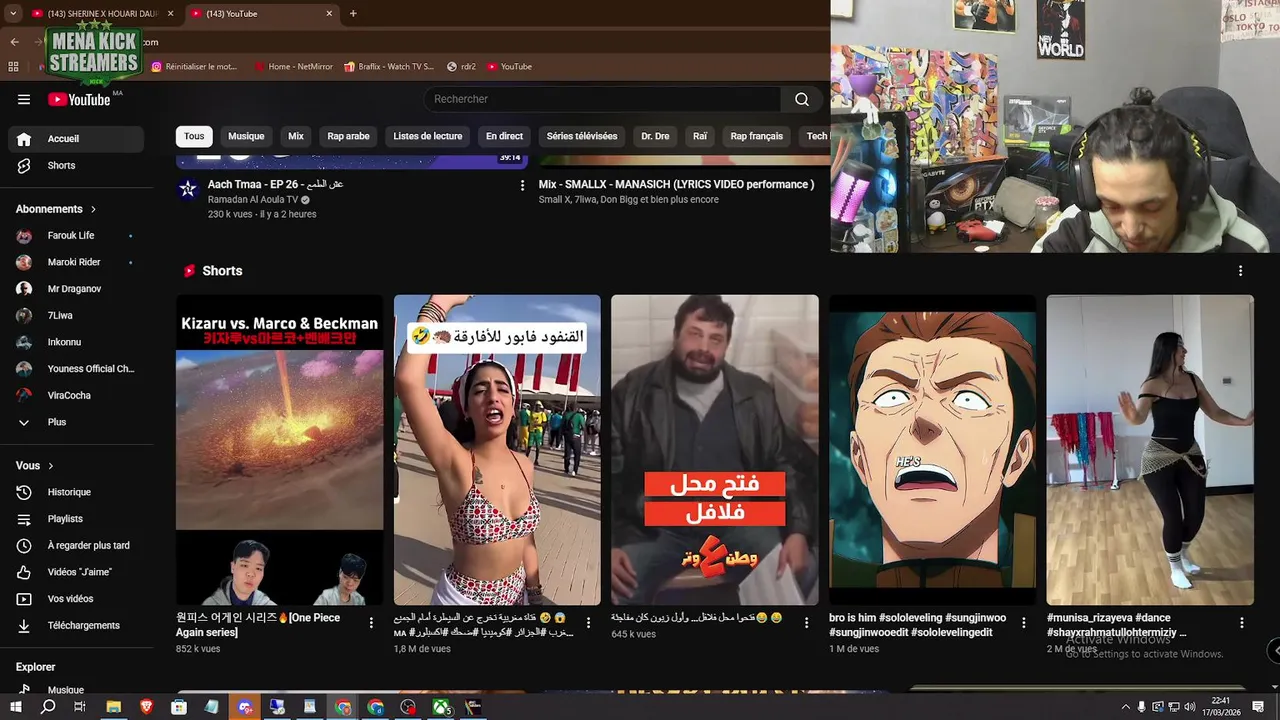Select the Dr. Dre chip
The width and height of the screenshot is (1280, 720).
click(x=655, y=136)
